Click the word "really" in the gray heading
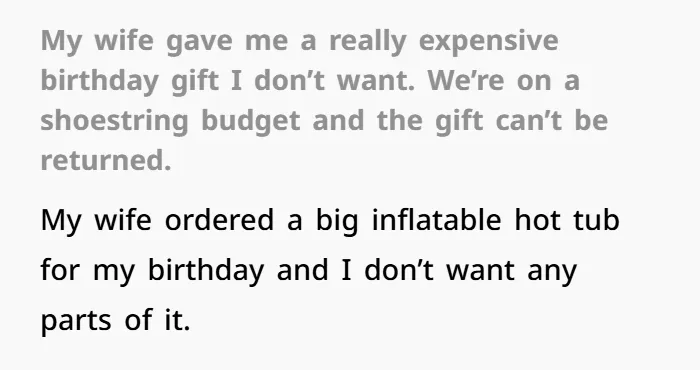This screenshot has height=370, width=700. (x=368, y=42)
